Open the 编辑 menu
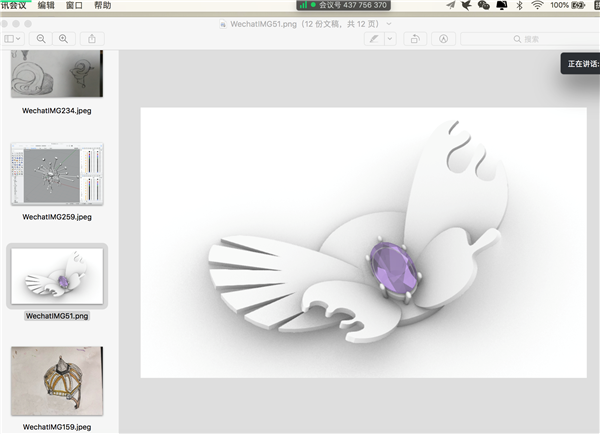 point(46,5)
